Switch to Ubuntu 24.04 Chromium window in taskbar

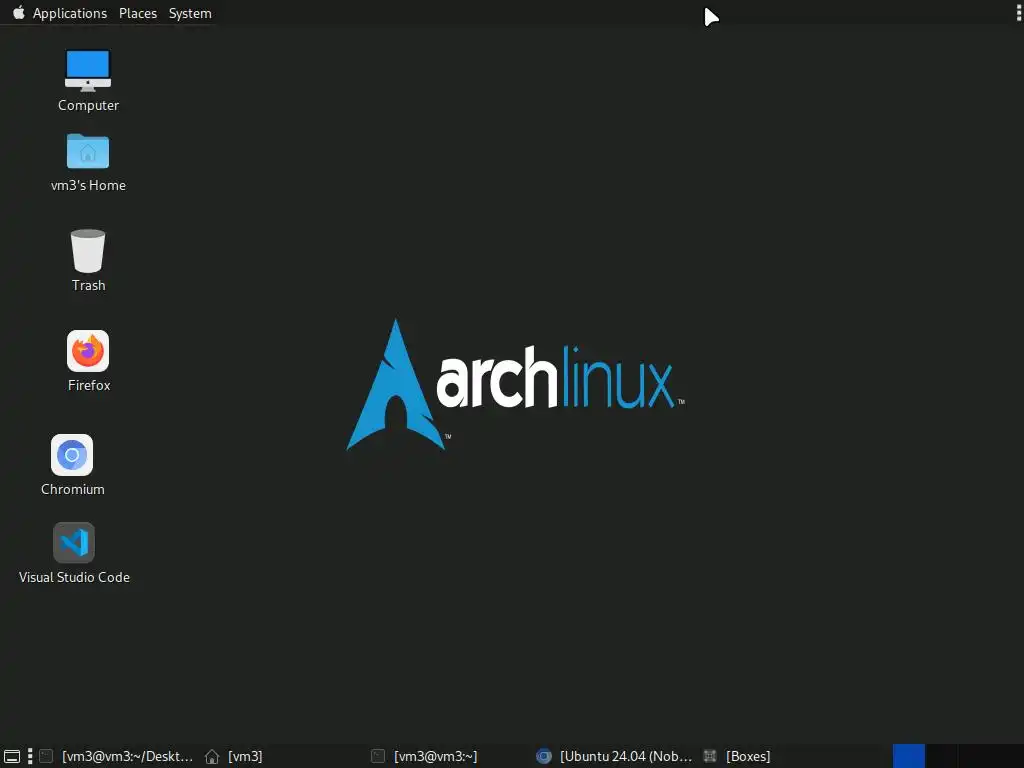click(x=614, y=756)
